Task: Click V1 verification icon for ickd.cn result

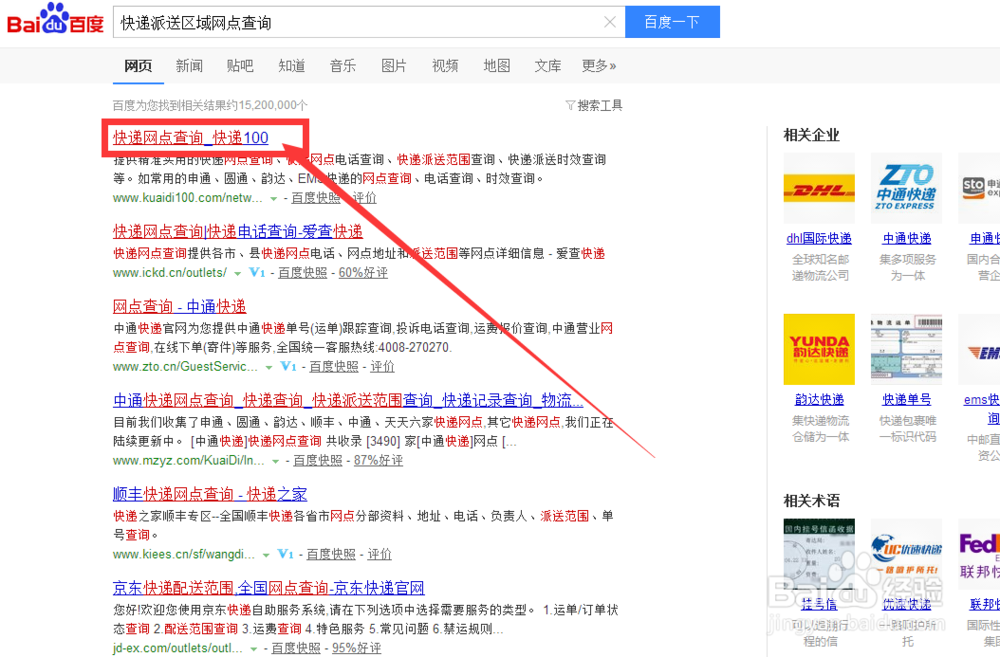Action: tap(257, 272)
